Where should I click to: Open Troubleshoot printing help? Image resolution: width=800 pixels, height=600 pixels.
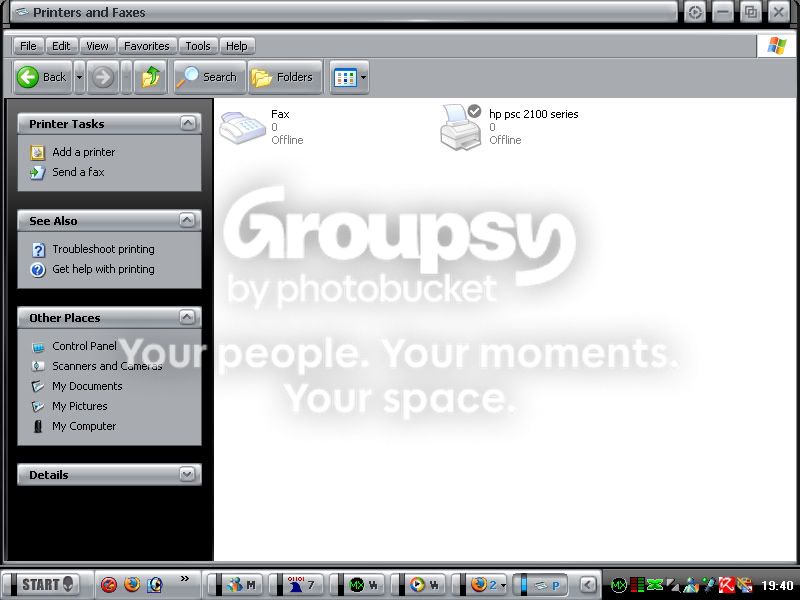click(103, 249)
